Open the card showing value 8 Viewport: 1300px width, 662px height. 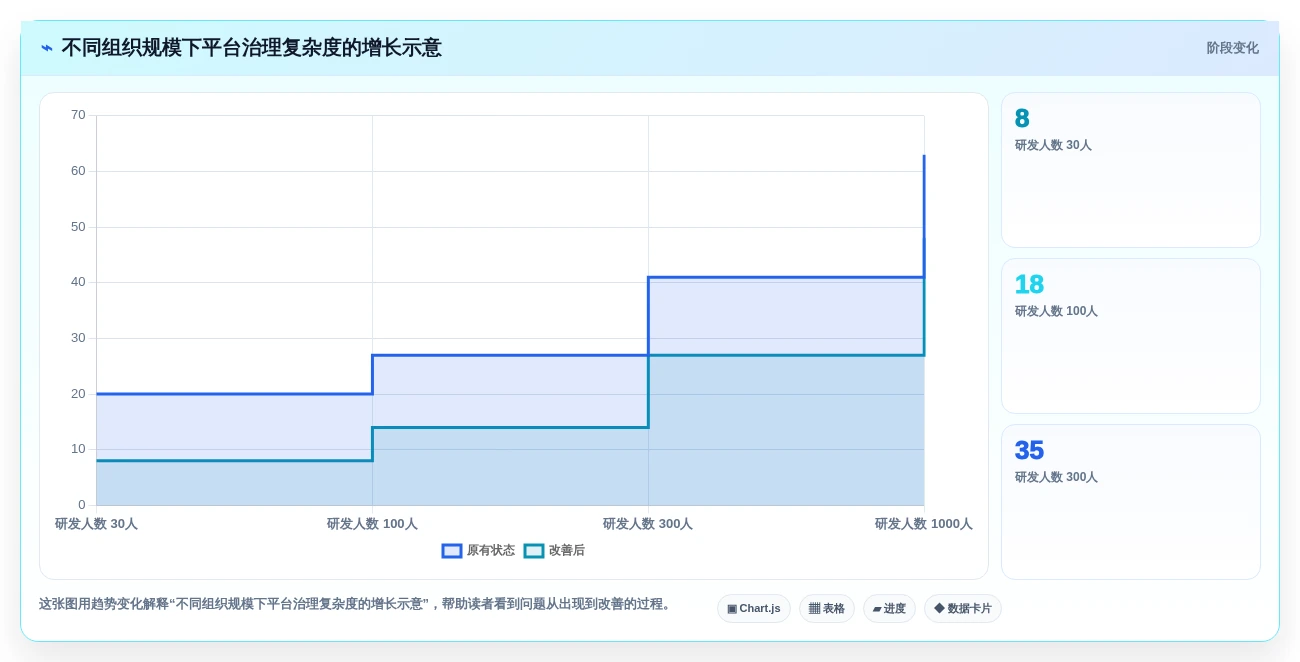point(1130,170)
